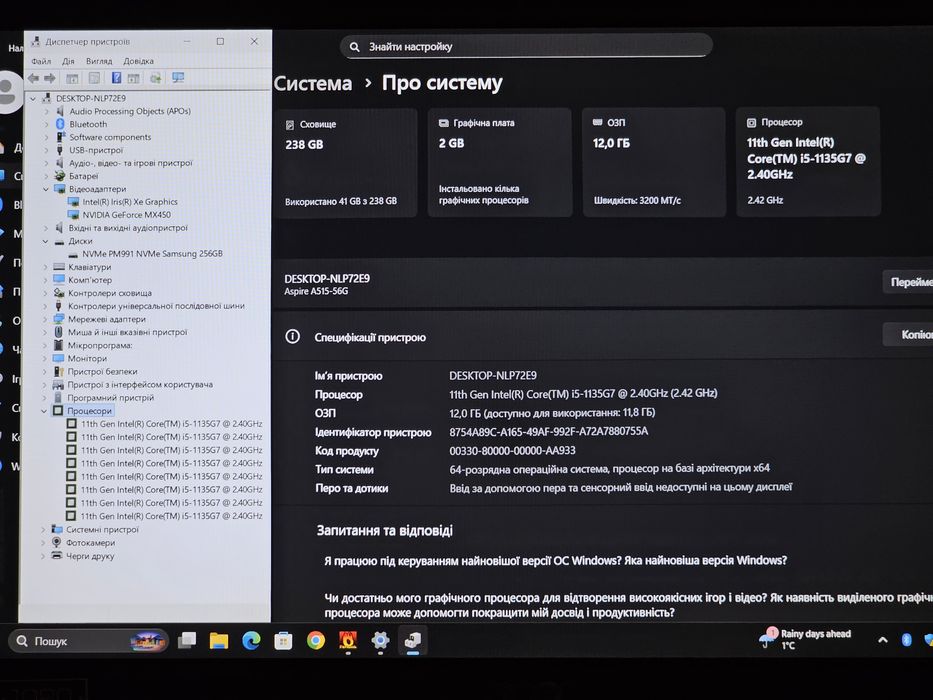Click the product code 00330-80000-00000-AA933
Image resolution: width=933 pixels, height=700 pixels.
(512, 451)
